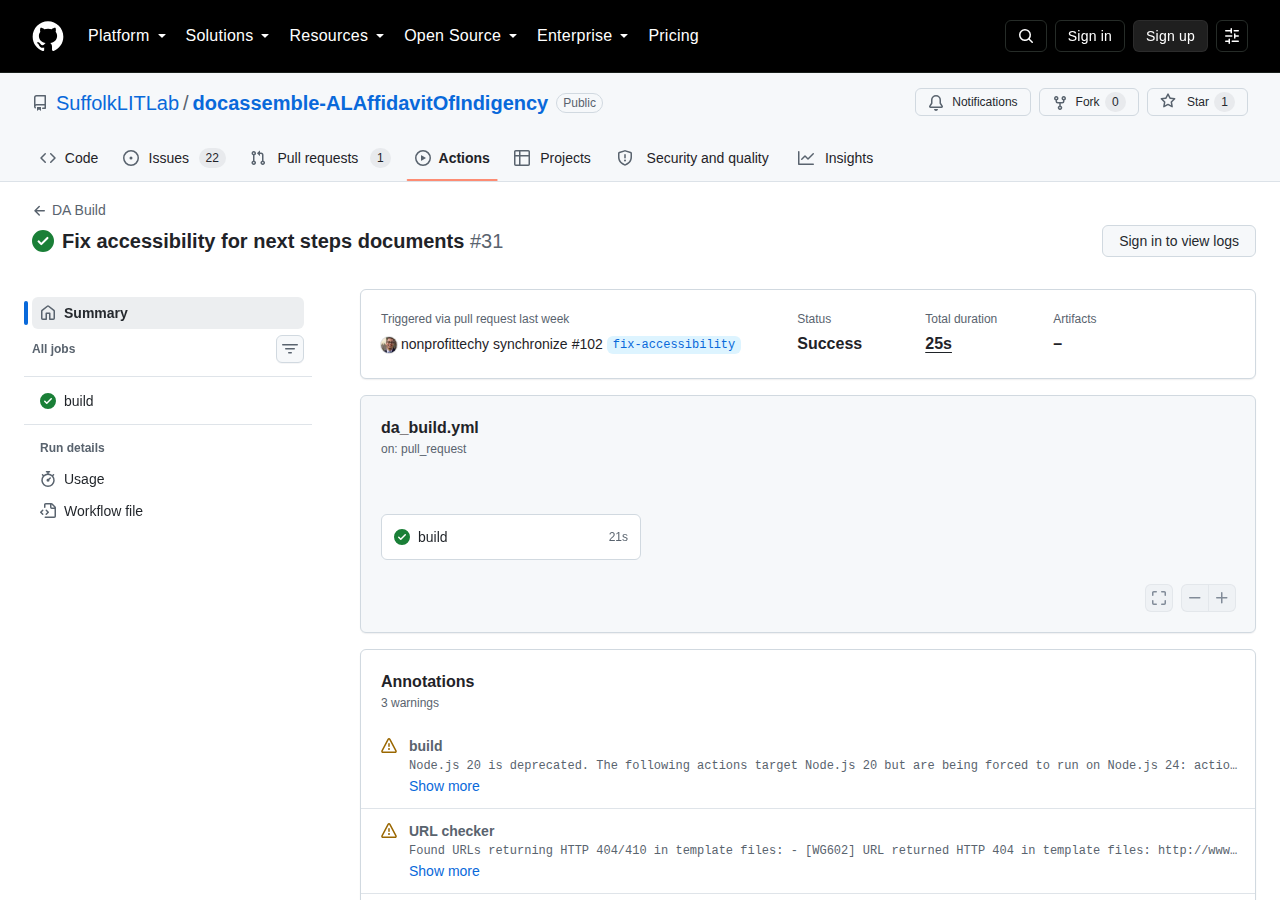Image resolution: width=1280 pixels, height=900 pixels.
Task: Switch to the Issues tab
Action: tap(174, 158)
